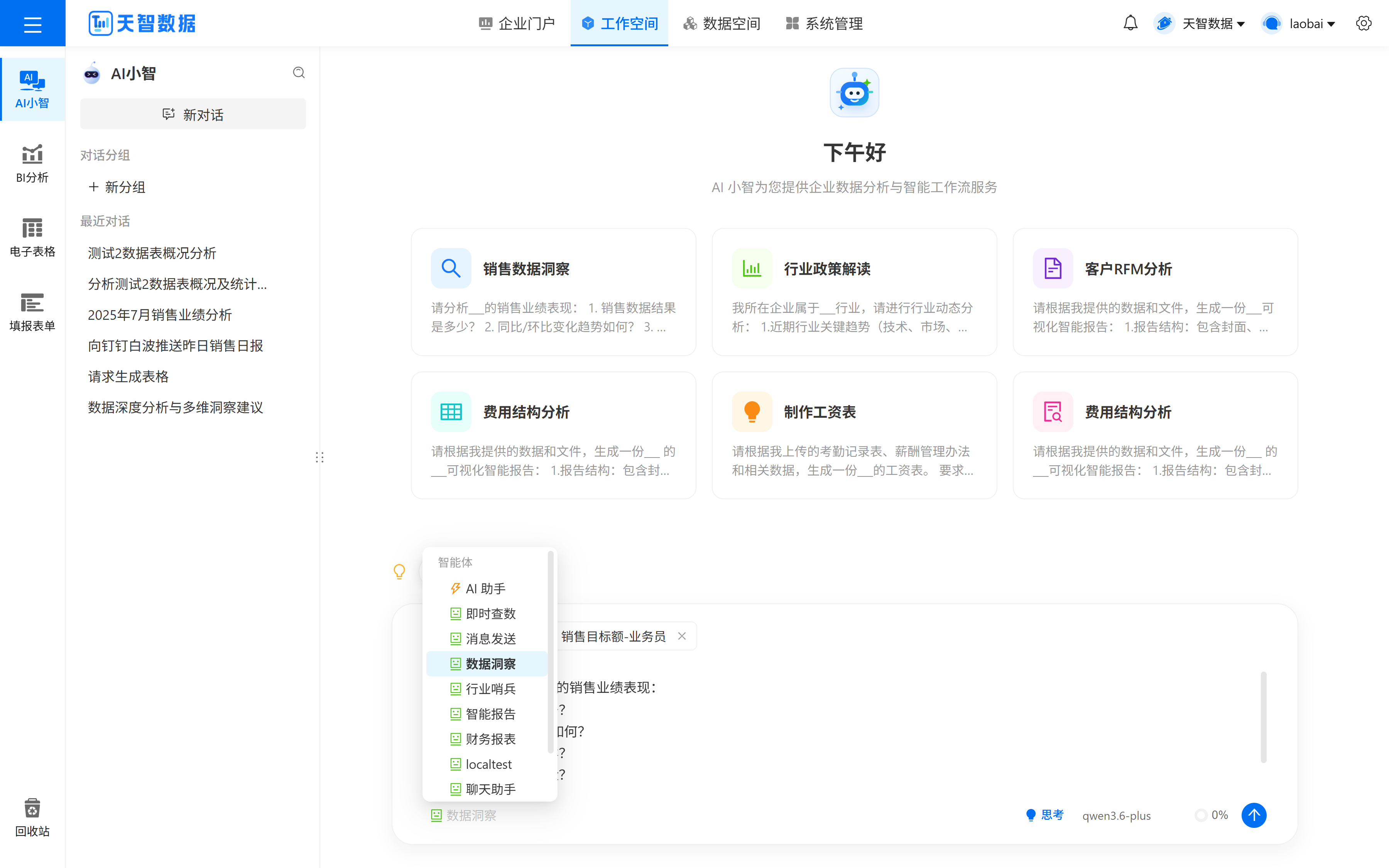Choose localtest from the agent list
This screenshot has width=1389, height=868.
(x=487, y=764)
